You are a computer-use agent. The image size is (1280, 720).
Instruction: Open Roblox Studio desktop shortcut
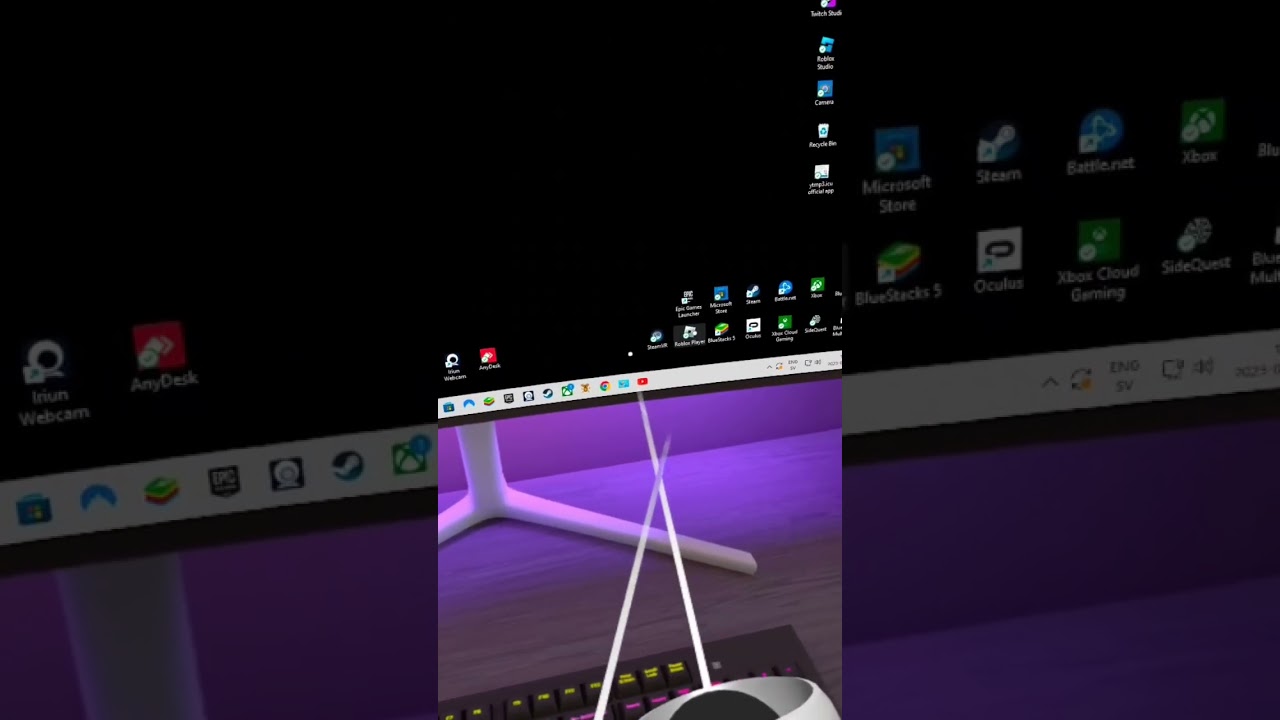[825, 52]
